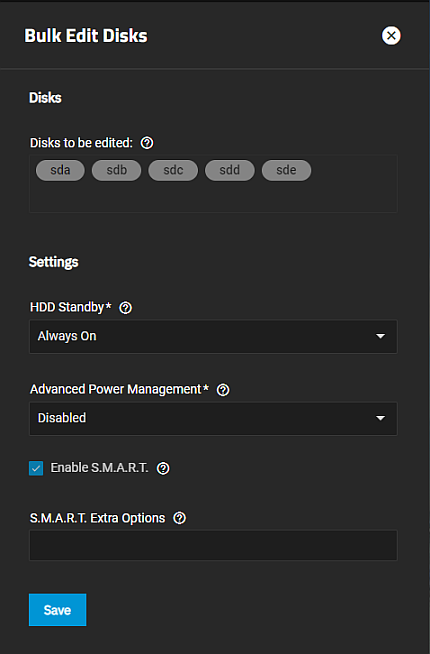Select the sda disk chip
430x654 pixels.
[x=60, y=170]
